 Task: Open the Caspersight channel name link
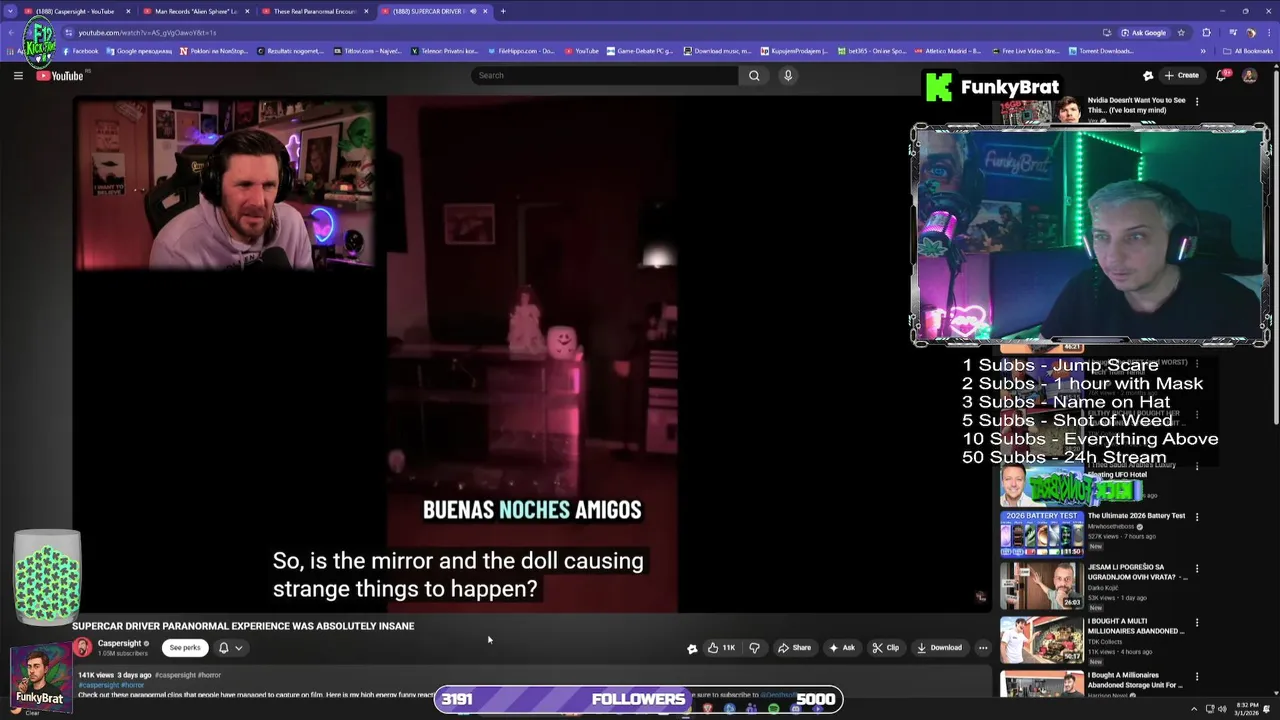119,643
